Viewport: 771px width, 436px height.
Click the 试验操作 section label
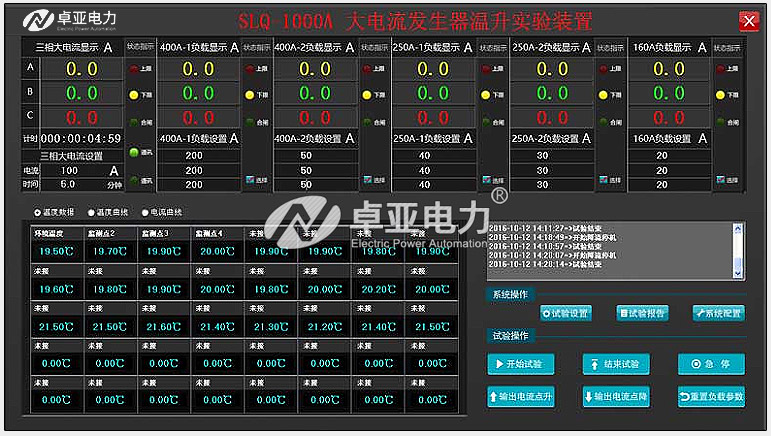pyautogui.click(x=510, y=336)
